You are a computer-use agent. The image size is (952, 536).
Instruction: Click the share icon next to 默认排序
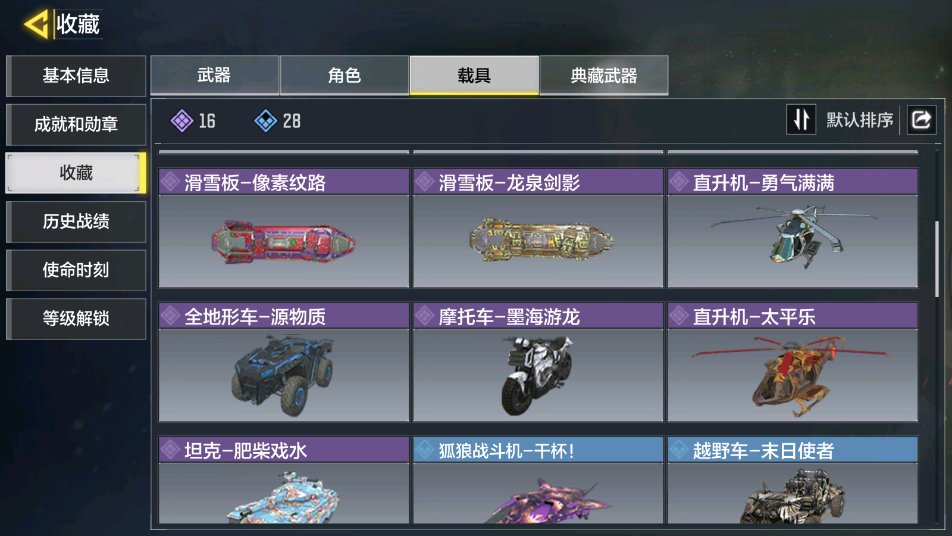point(921,120)
